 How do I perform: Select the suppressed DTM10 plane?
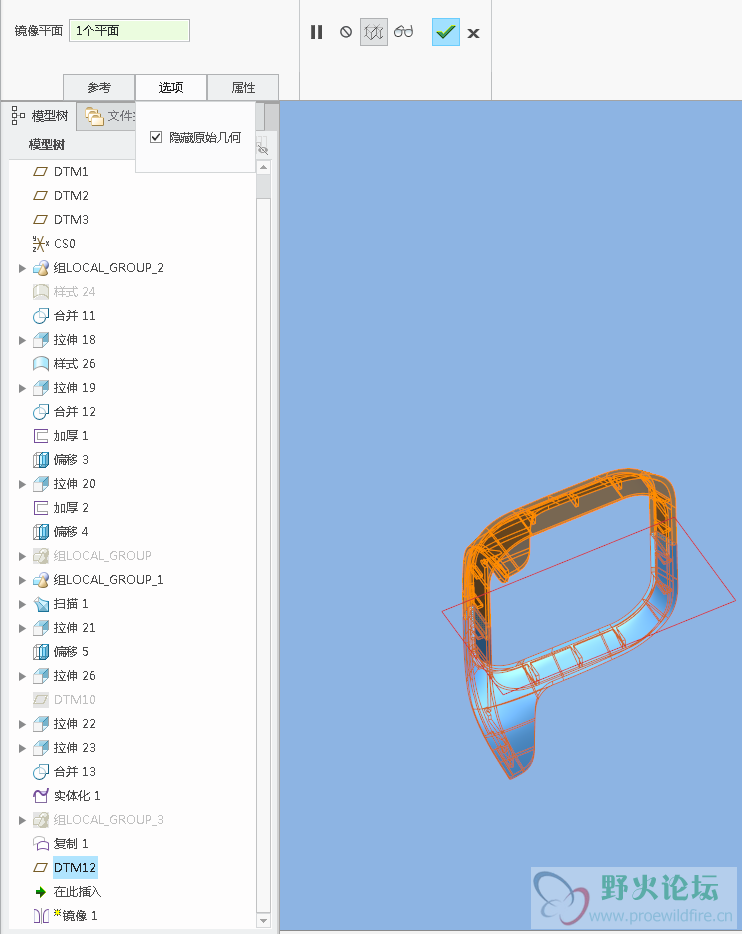74,700
